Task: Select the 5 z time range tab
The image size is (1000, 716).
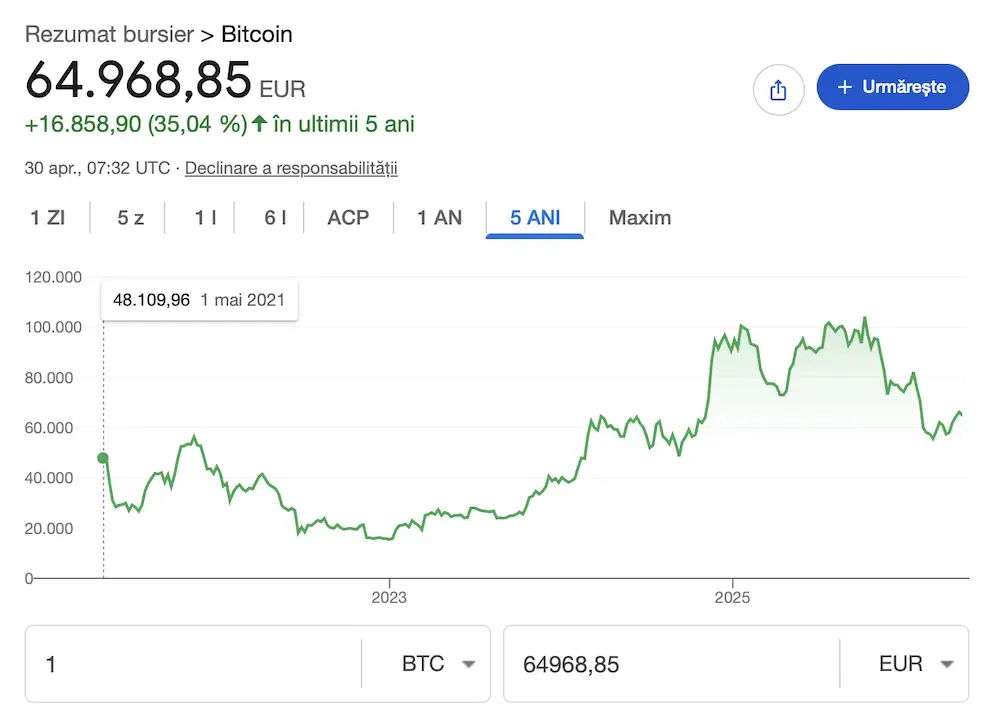Action: 130,217
